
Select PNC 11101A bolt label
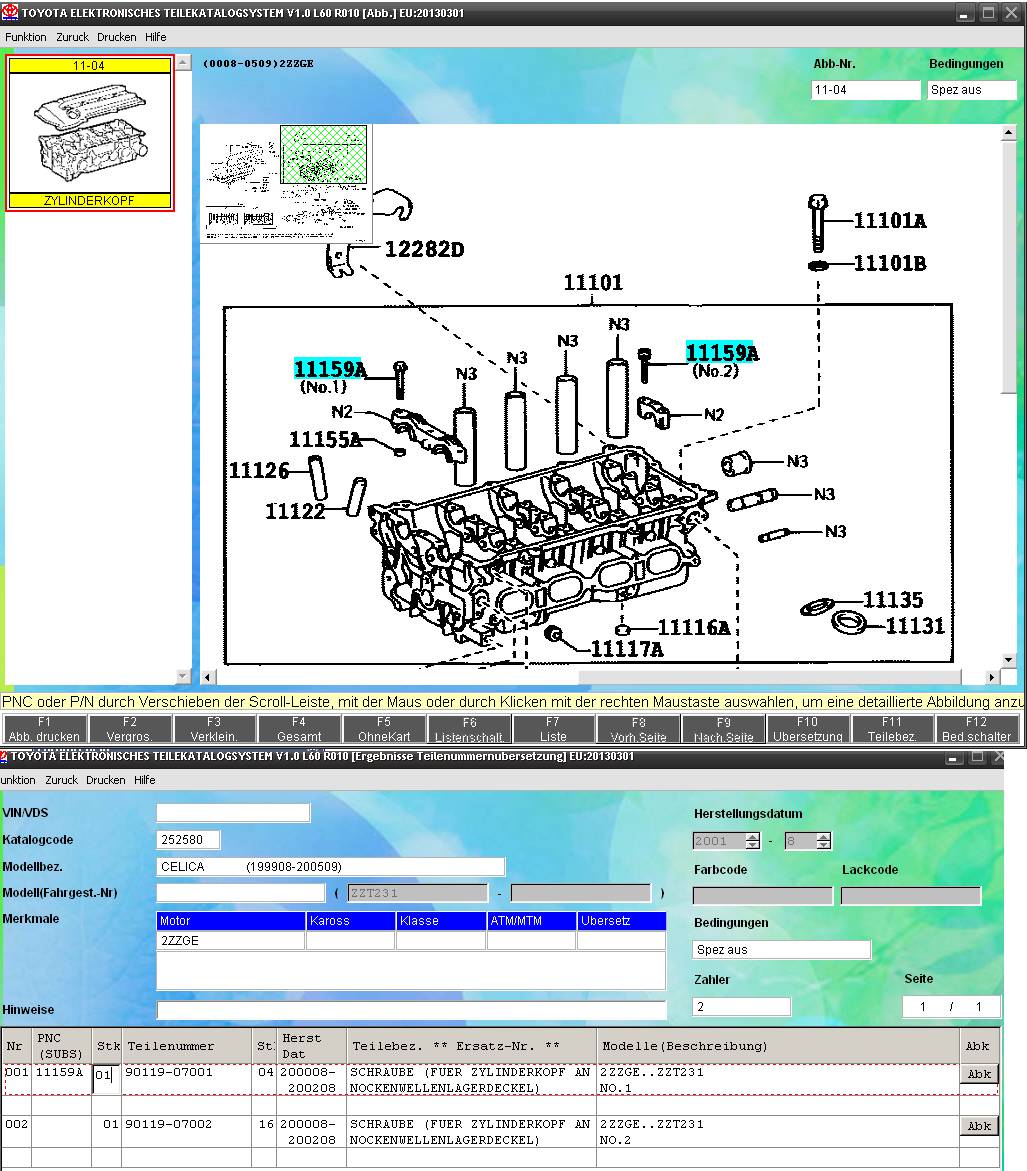890,220
